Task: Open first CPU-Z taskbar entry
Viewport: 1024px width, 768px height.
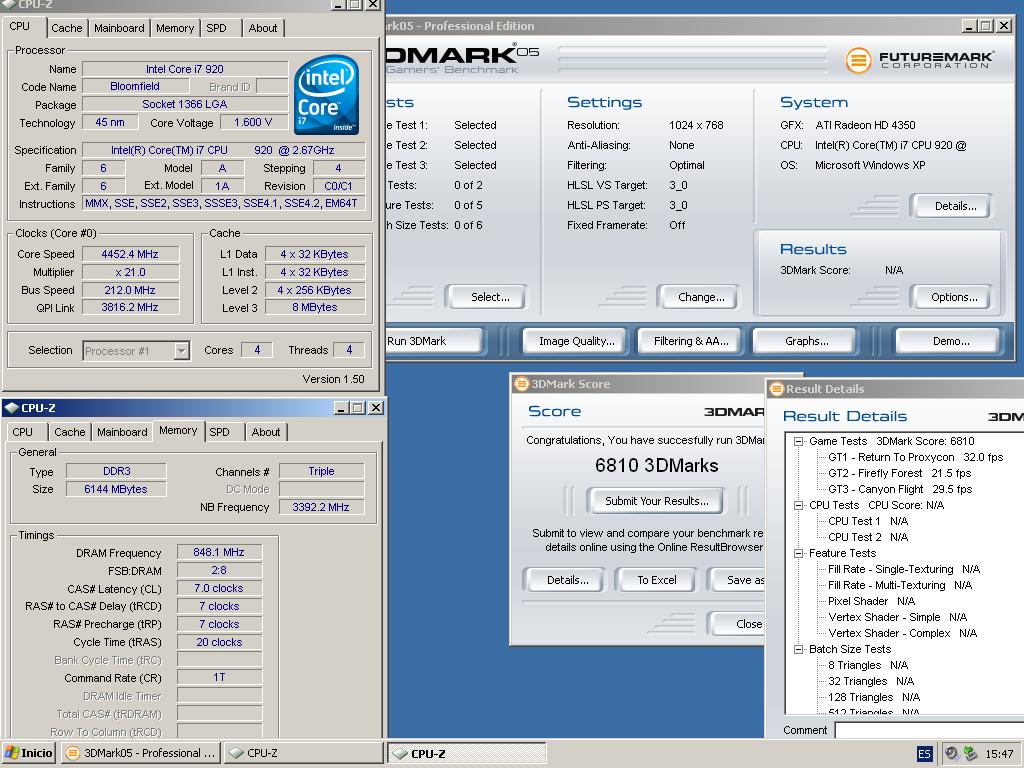Action: [x=303, y=753]
